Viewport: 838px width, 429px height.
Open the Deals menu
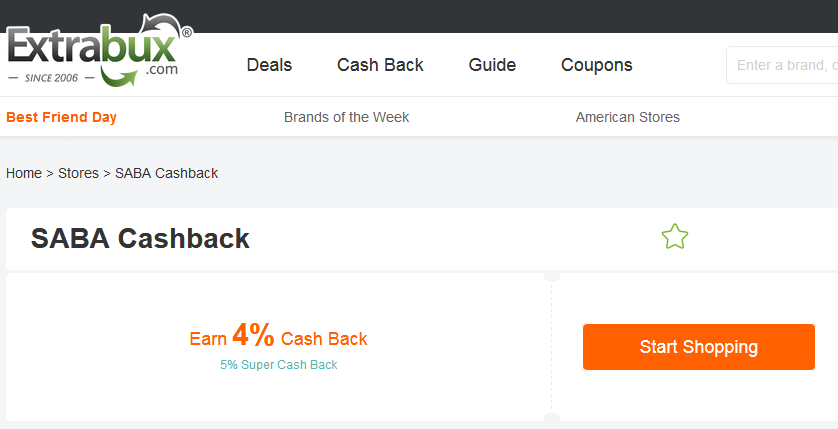coord(269,65)
